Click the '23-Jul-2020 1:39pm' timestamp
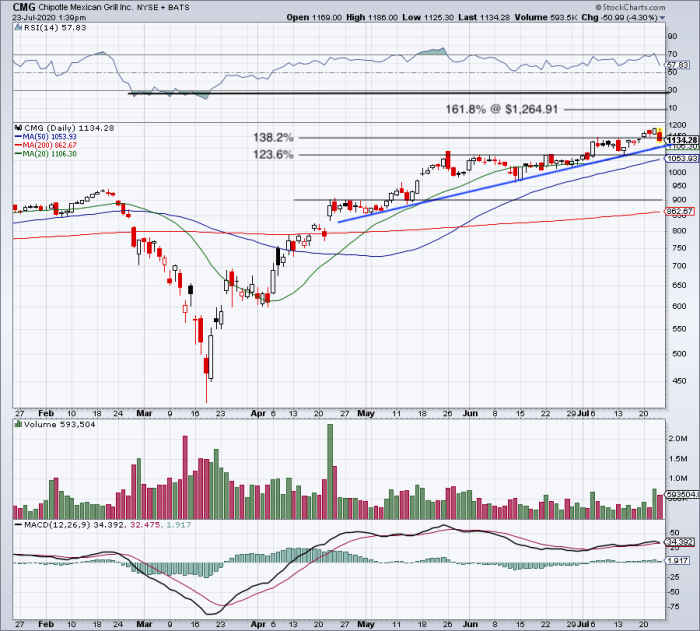 [49, 18]
